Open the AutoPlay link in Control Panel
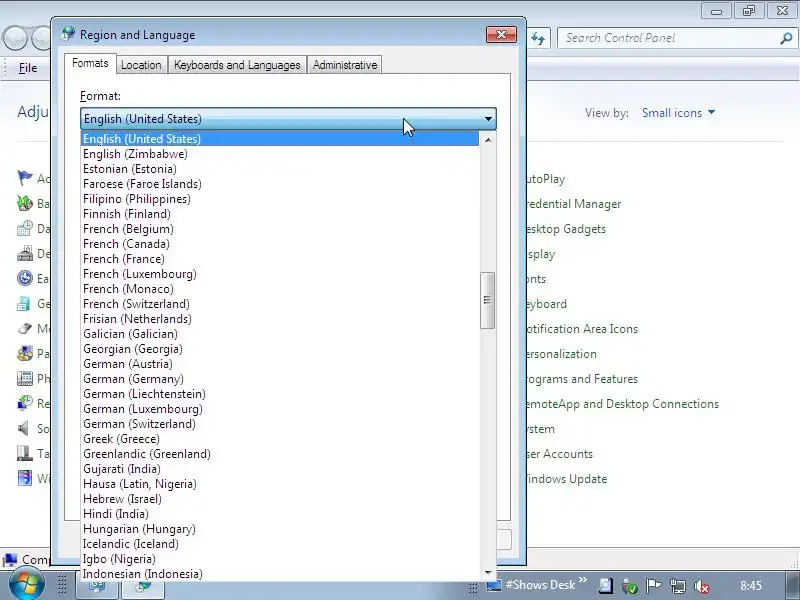 coord(545,179)
